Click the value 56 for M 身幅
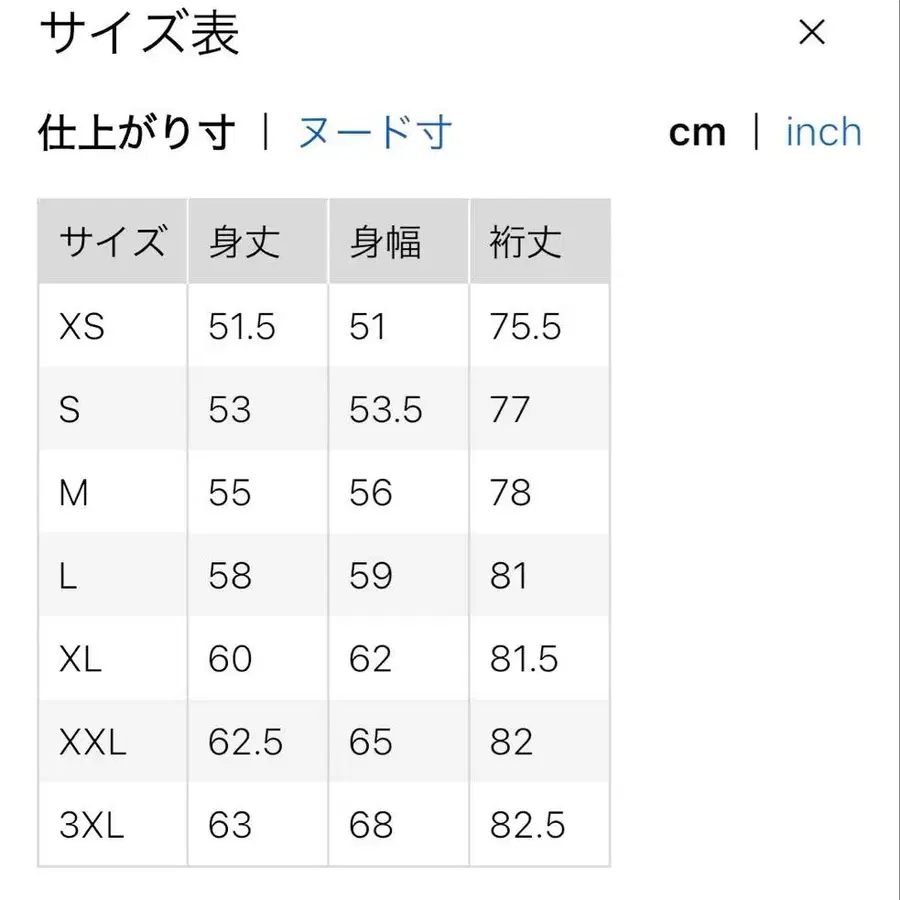 372,492
